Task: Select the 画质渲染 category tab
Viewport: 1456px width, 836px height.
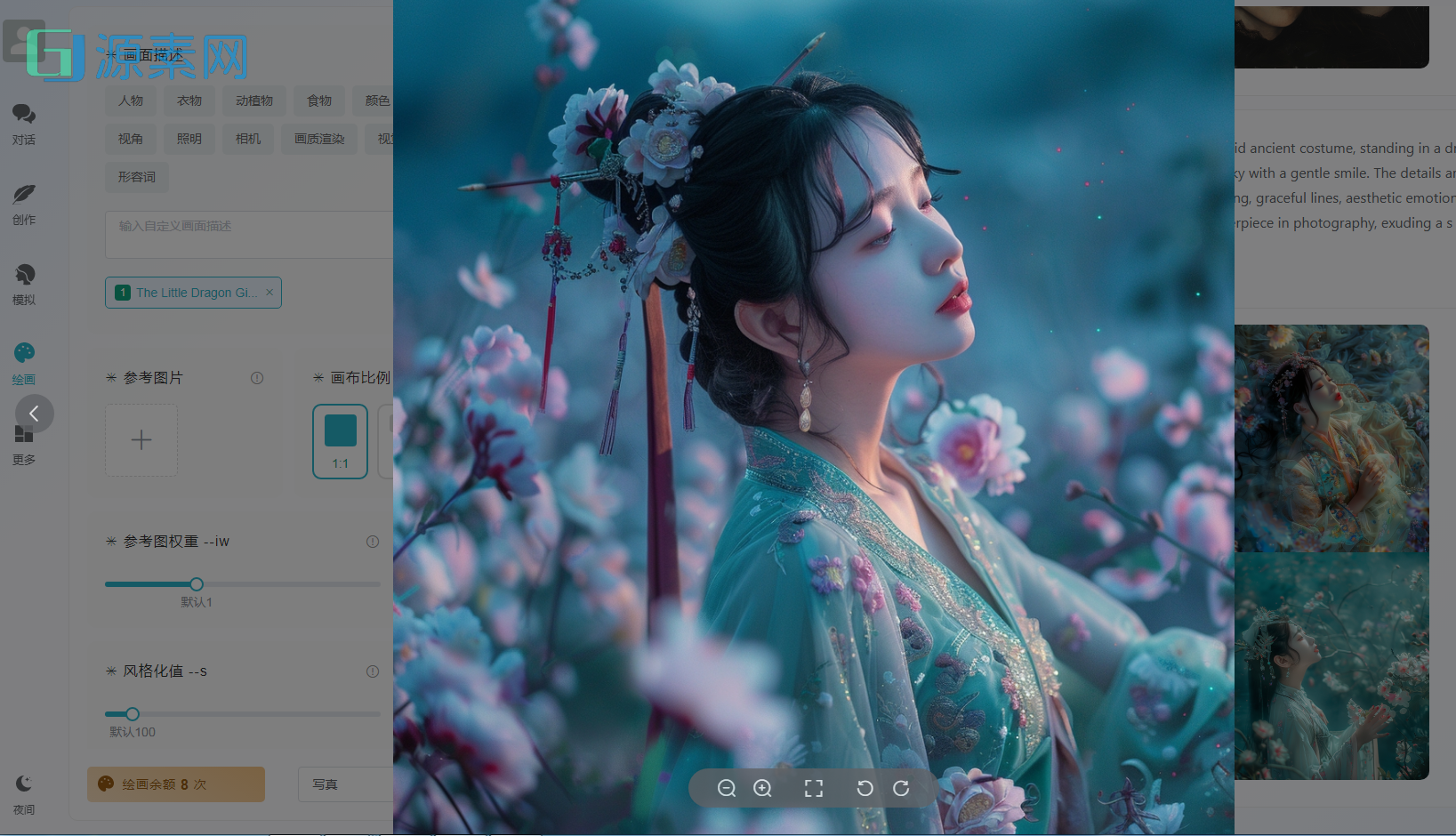Action: click(x=318, y=139)
